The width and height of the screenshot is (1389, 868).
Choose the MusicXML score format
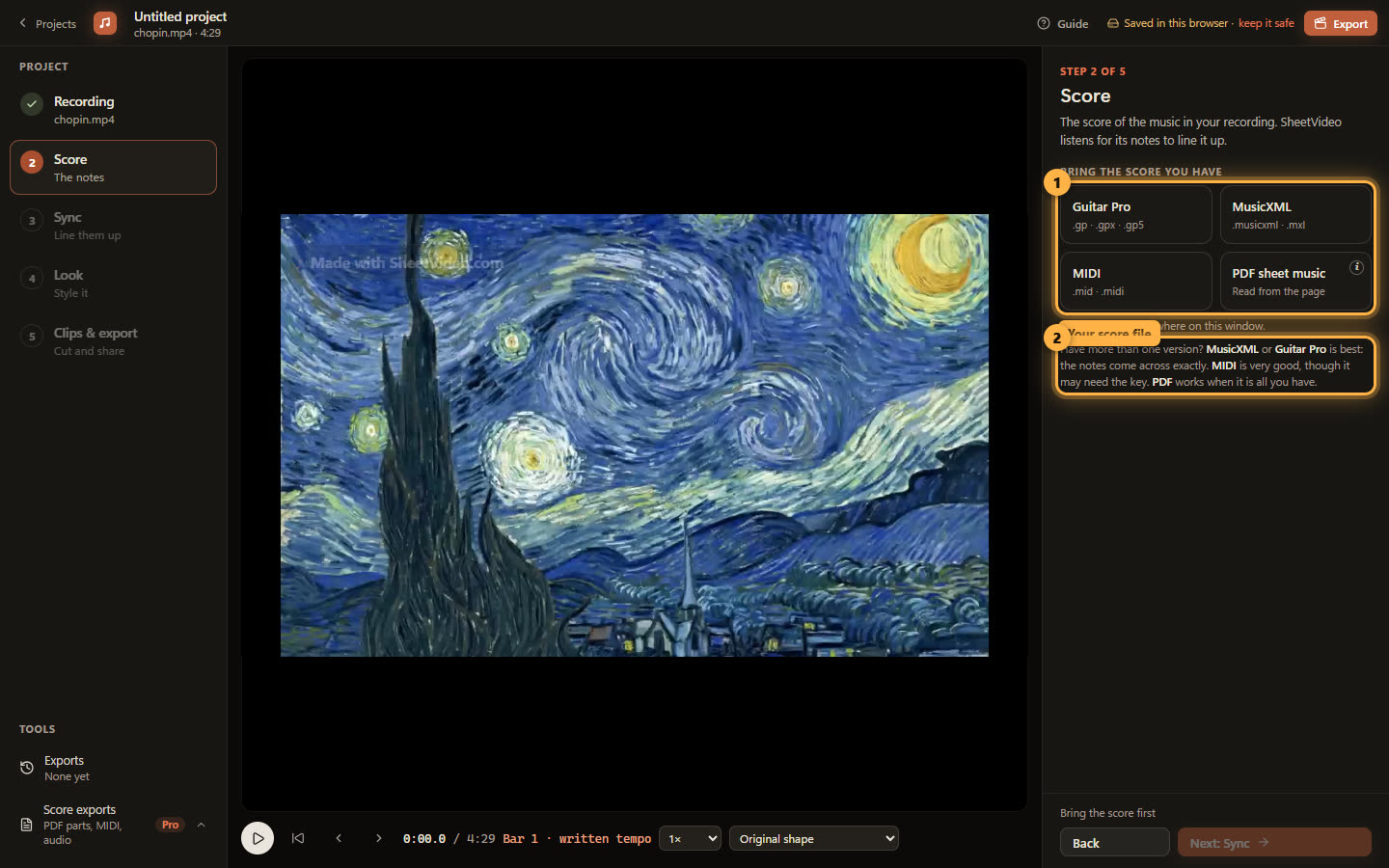1295,215
